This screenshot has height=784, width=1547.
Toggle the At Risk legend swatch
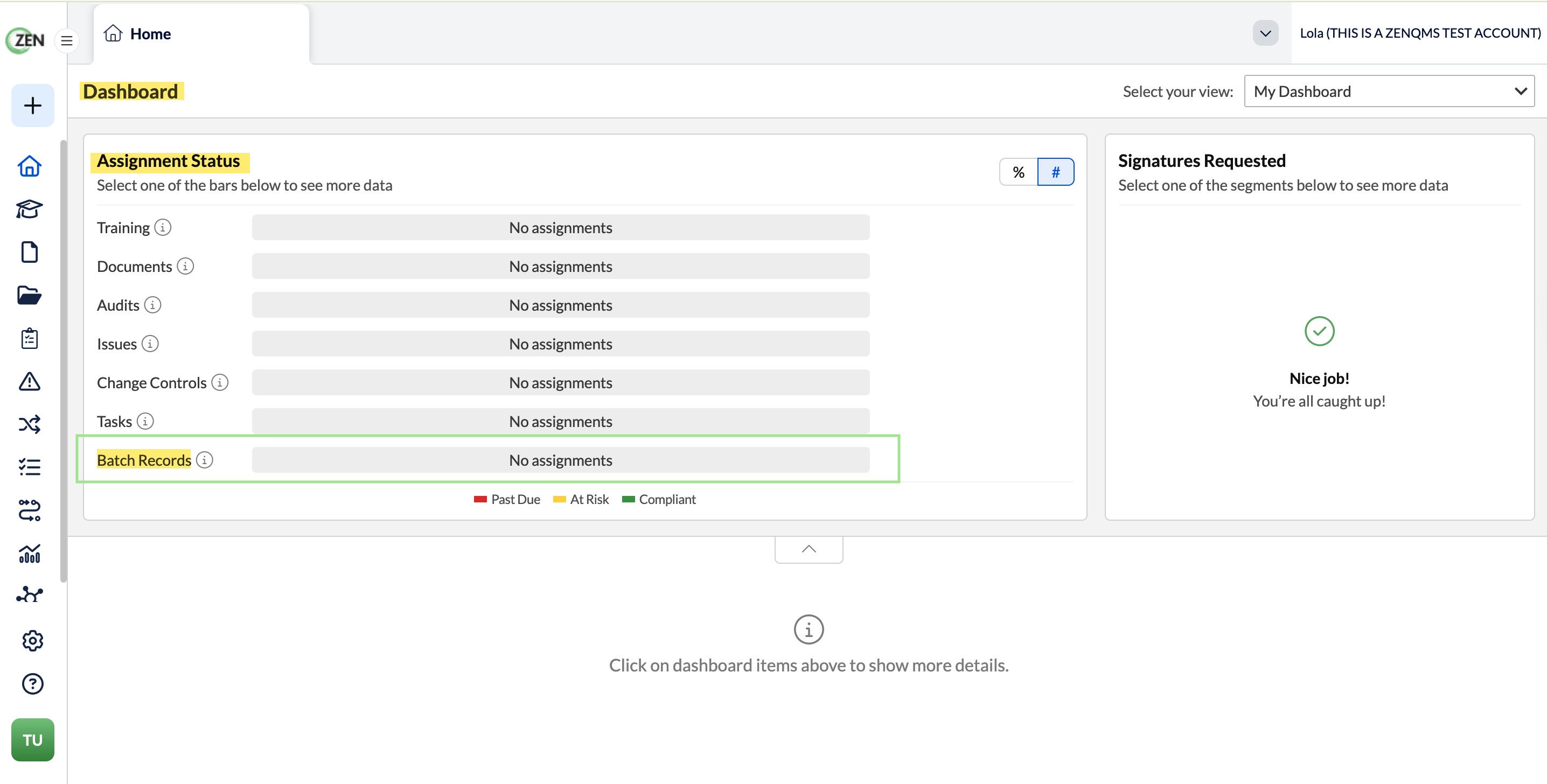(x=559, y=500)
